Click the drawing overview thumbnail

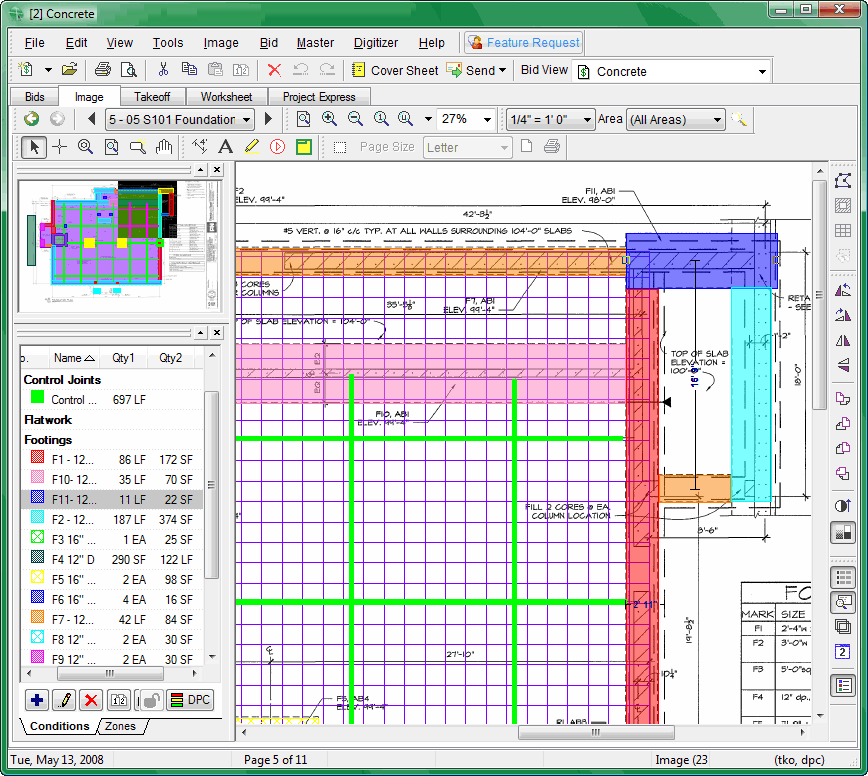[x=119, y=245]
